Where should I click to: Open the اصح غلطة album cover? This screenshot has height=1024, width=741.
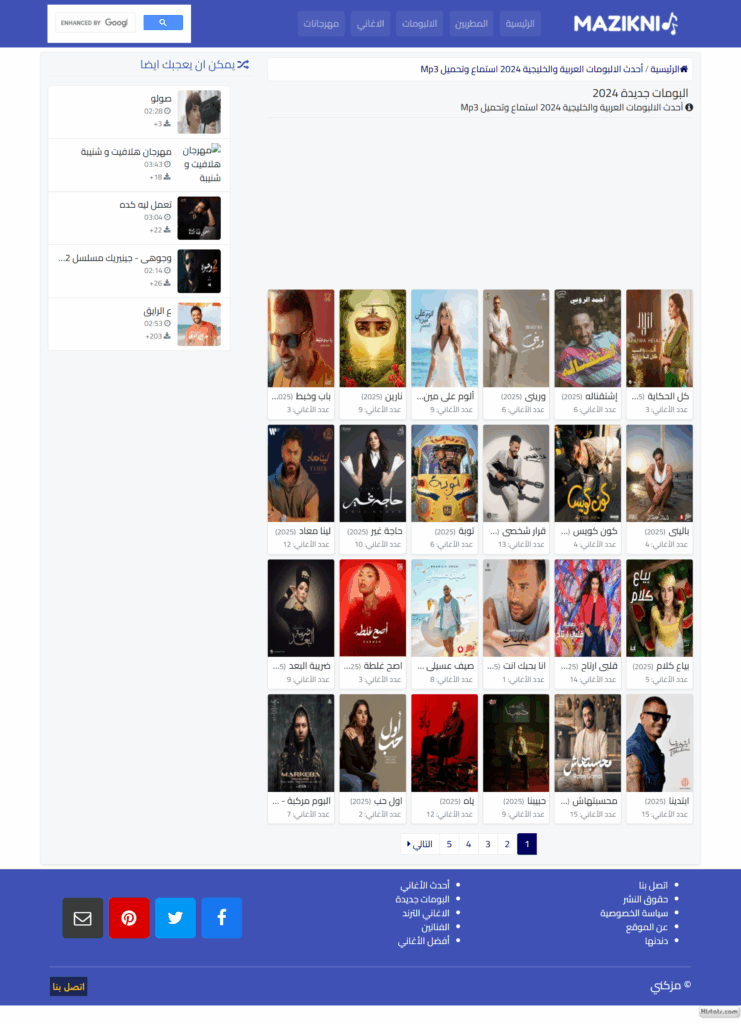(x=373, y=608)
